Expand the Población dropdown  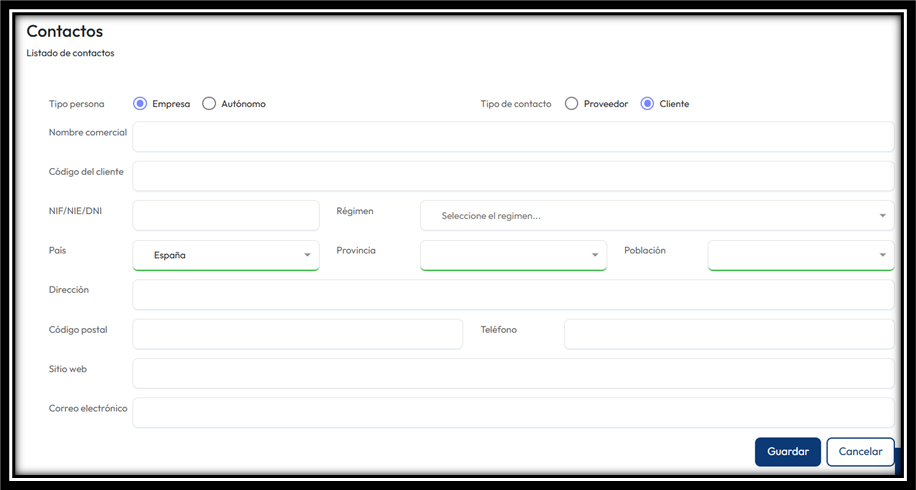pyautogui.click(x=800, y=255)
